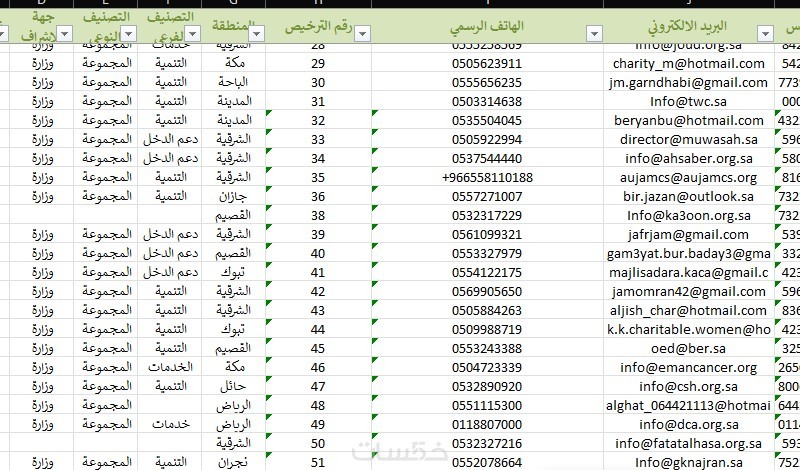Select email cell jamomran42@gmail.com

(x=689, y=291)
